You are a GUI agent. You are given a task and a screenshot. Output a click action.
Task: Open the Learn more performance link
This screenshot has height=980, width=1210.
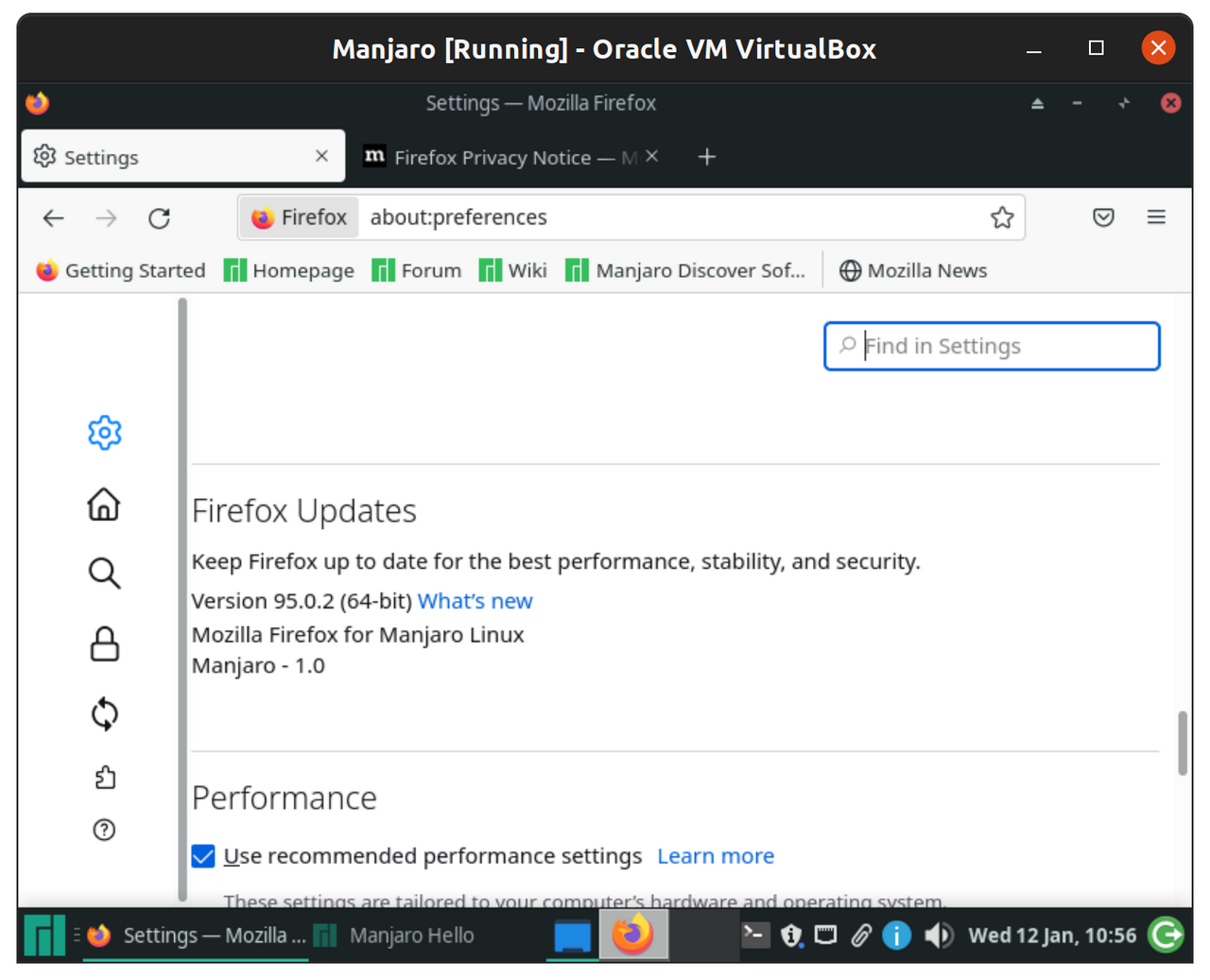(x=716, y=856)
